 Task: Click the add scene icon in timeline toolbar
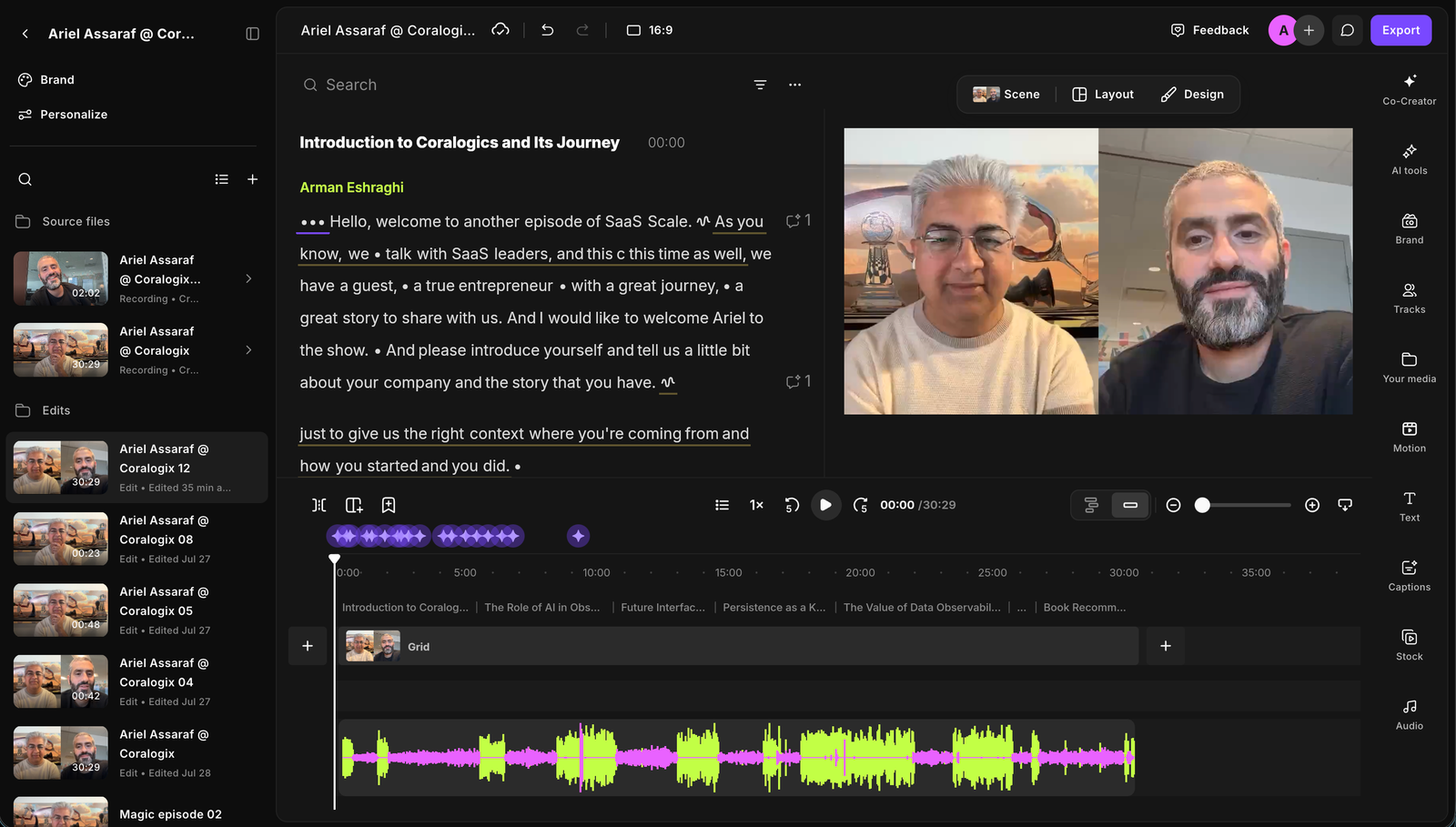click(354, 505)
